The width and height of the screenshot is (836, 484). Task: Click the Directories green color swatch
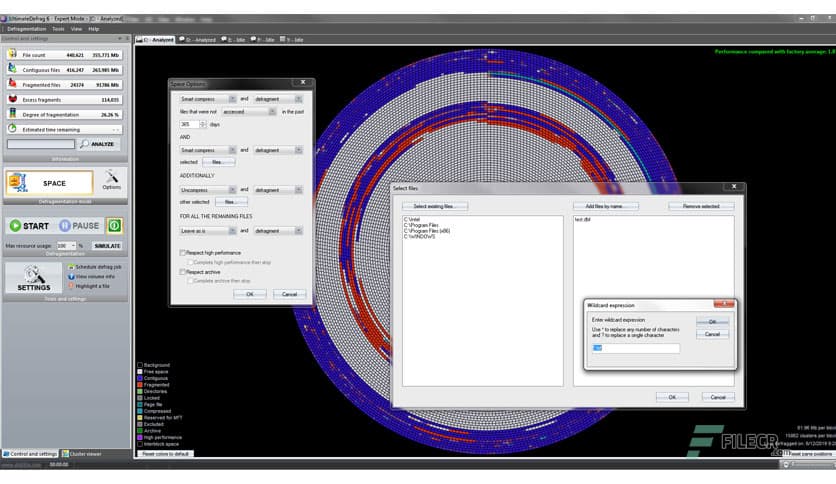click(140, 391)
